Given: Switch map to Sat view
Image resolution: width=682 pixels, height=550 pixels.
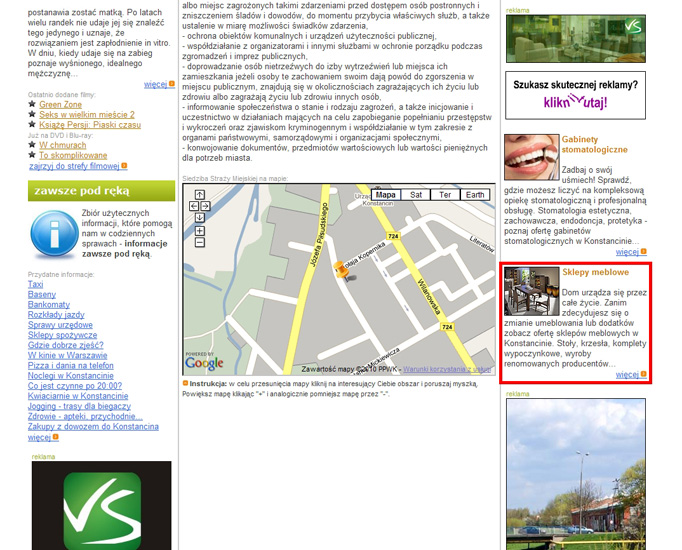Looking at the screenshot, I should click(416, 195).
